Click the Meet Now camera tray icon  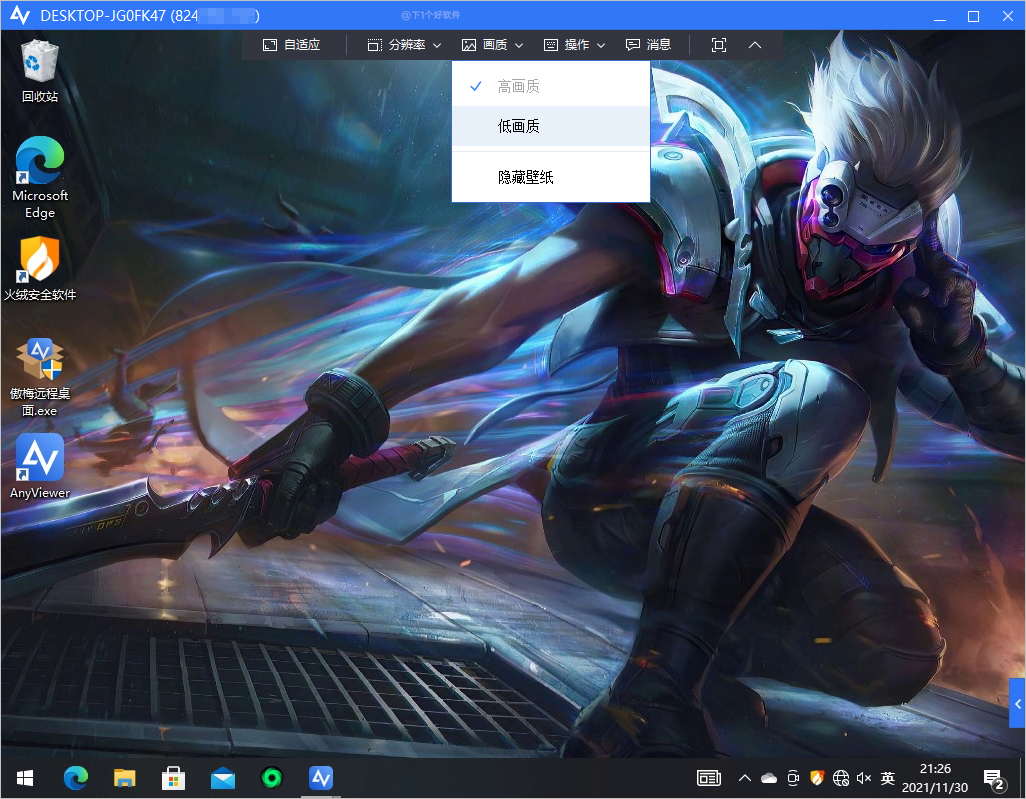click(x=793, y=778)
